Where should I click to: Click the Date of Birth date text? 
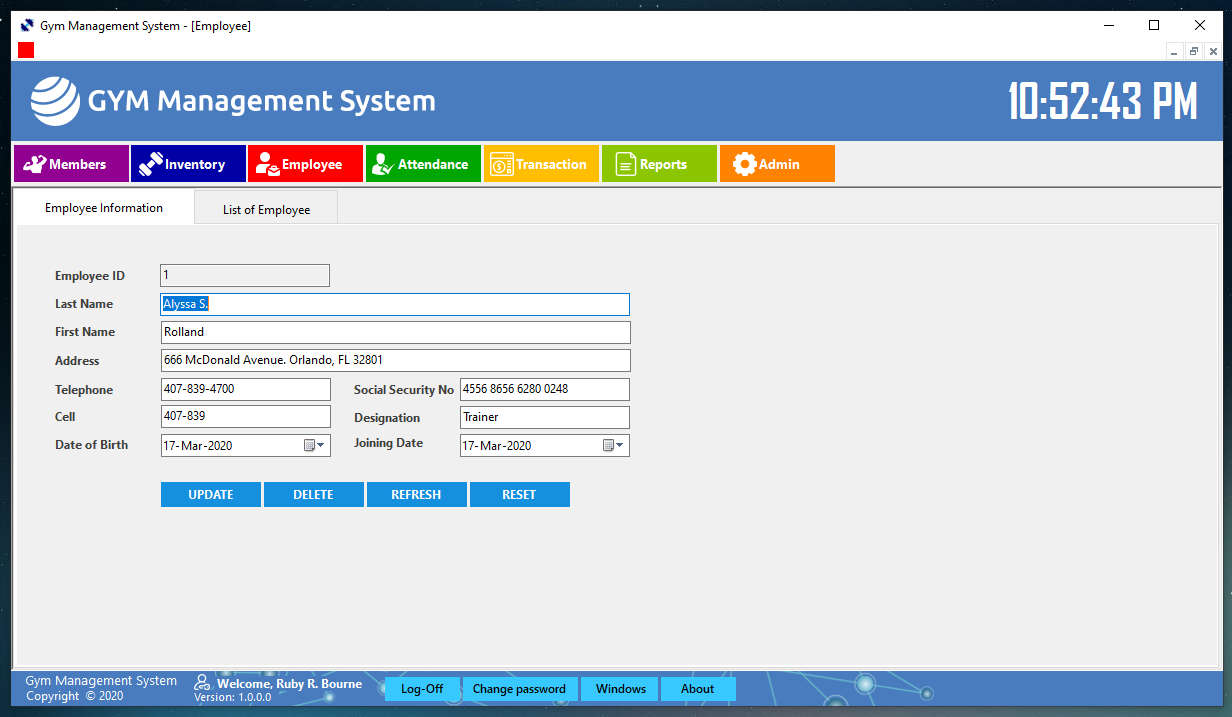tap(198, 446)
